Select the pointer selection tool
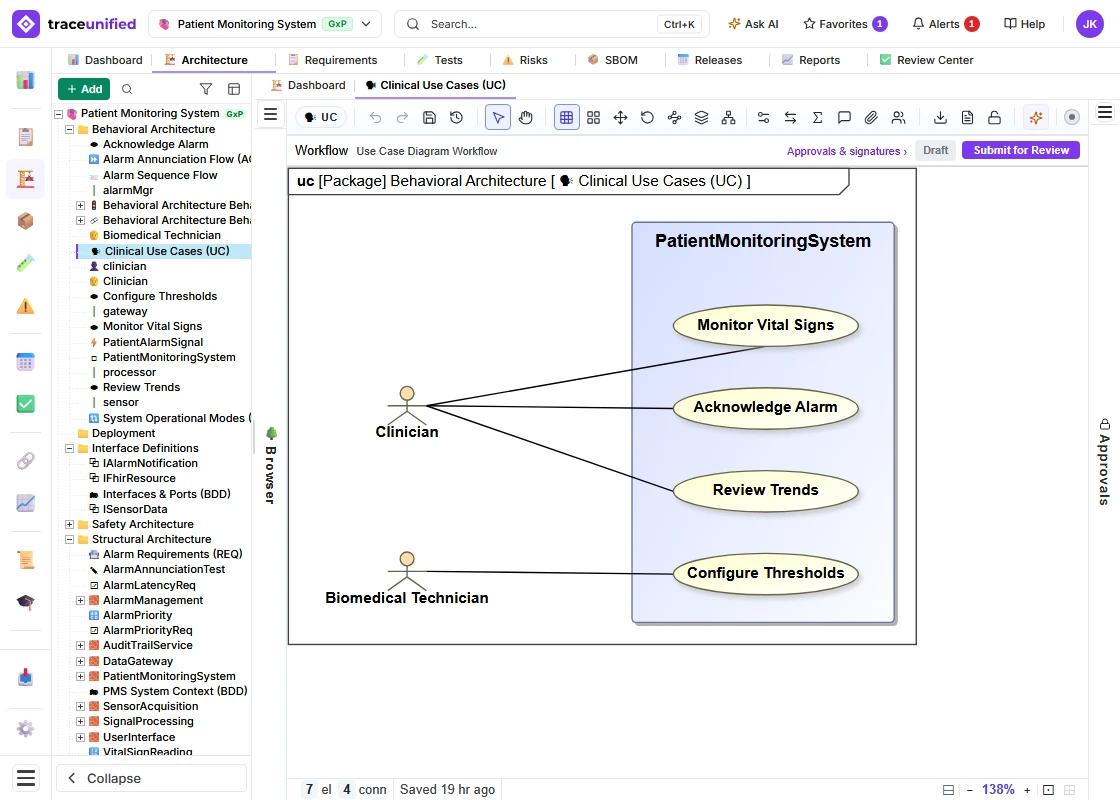Screen dimensions: 1120x800 pos(498,117)
